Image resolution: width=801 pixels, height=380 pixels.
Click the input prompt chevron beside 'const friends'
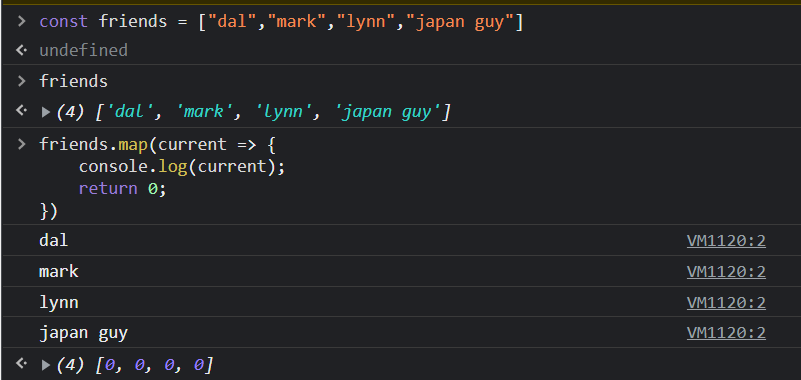point(21,21)
